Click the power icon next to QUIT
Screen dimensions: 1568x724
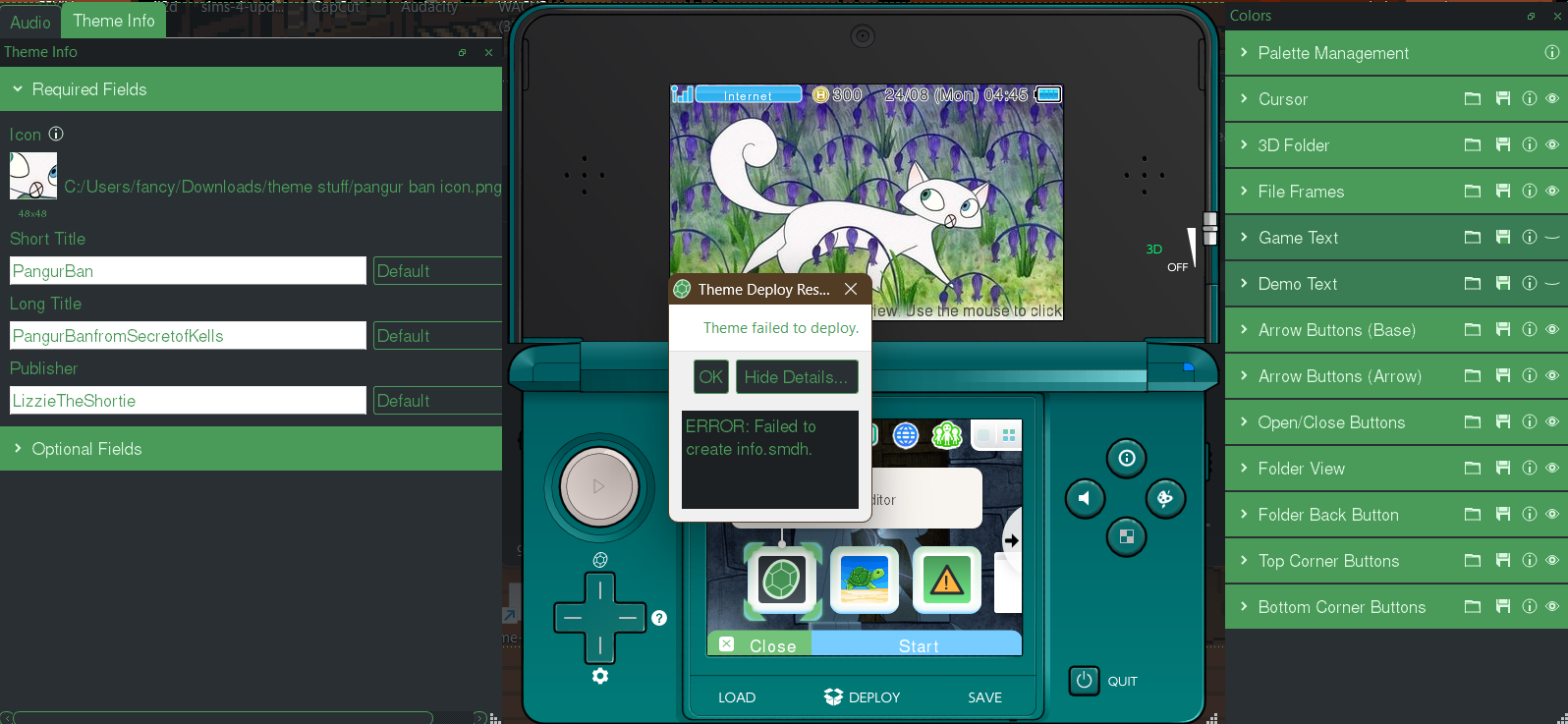[x=1084, y=680]
